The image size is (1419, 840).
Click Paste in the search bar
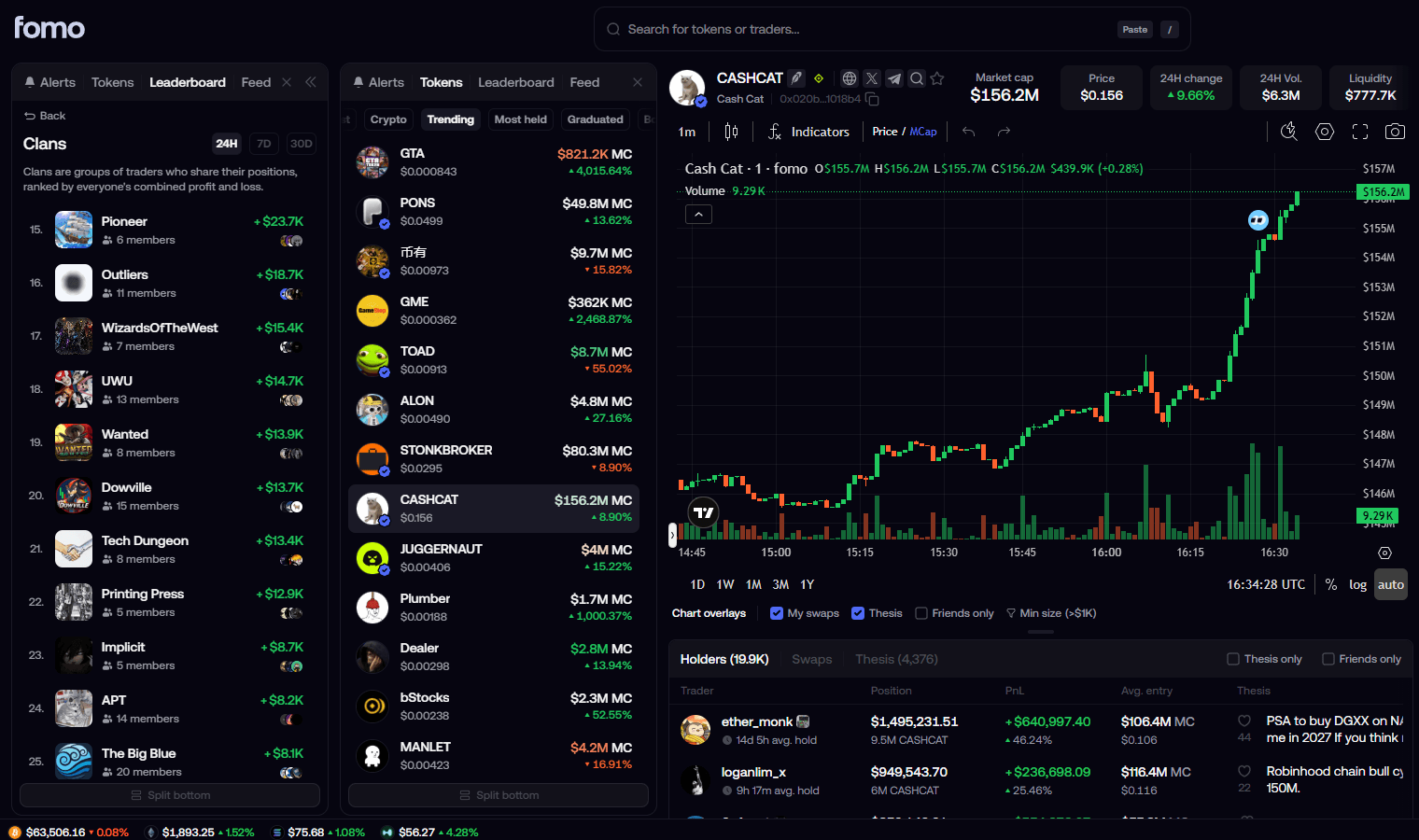click(1135, 30)
